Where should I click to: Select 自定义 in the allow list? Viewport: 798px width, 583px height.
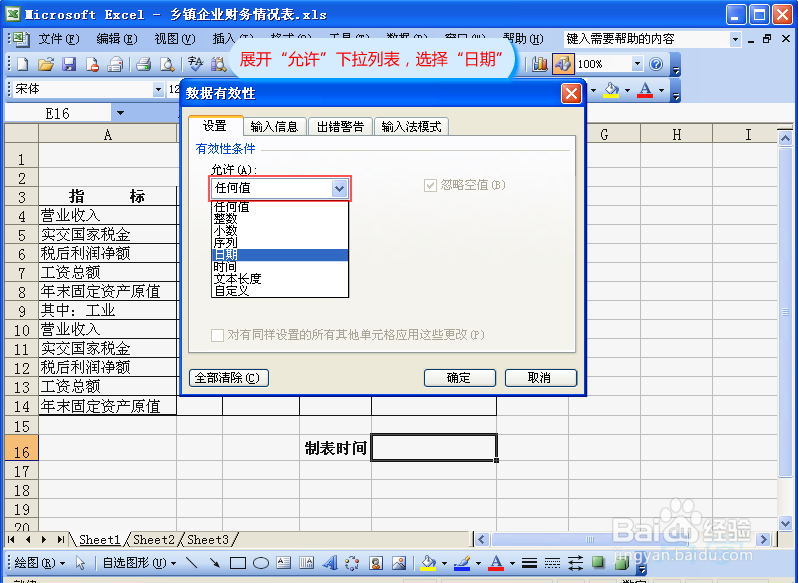click(280, 291)
